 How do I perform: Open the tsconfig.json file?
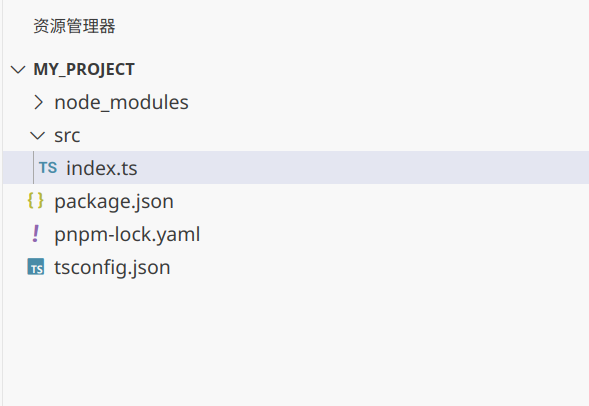(x=112, y=267)
